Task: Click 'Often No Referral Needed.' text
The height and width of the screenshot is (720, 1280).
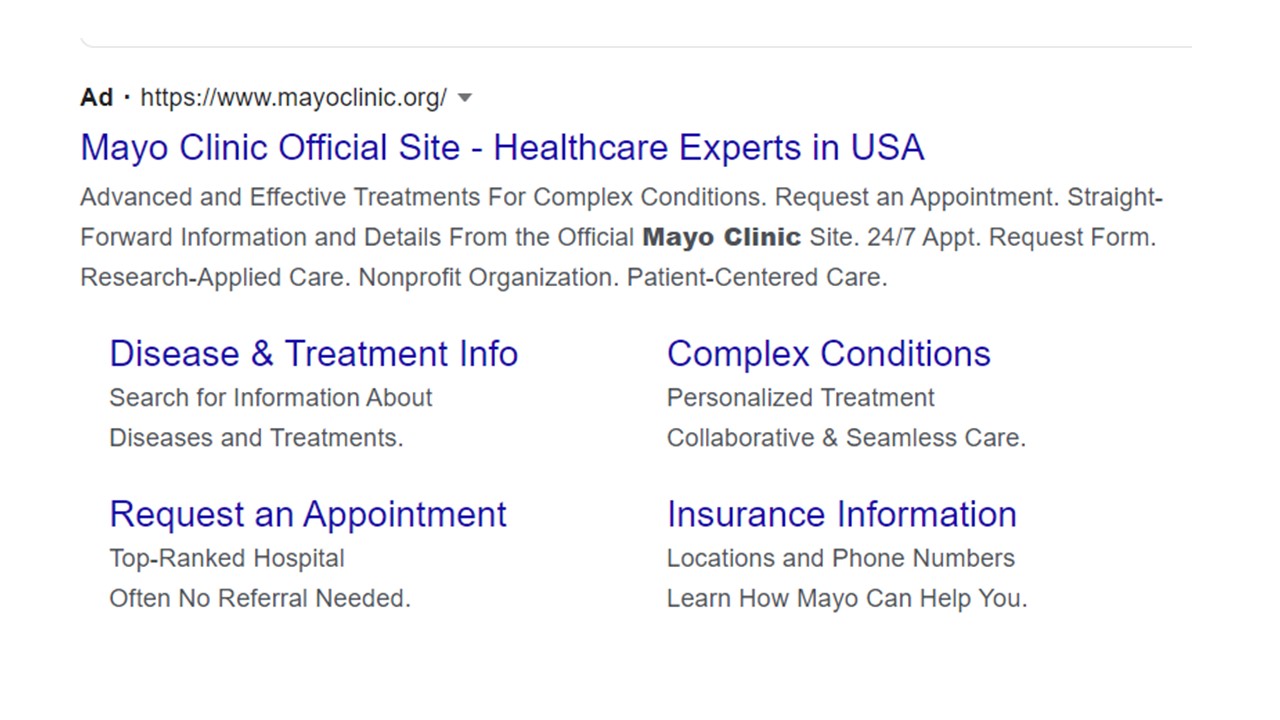Action: tap(260, 598)
